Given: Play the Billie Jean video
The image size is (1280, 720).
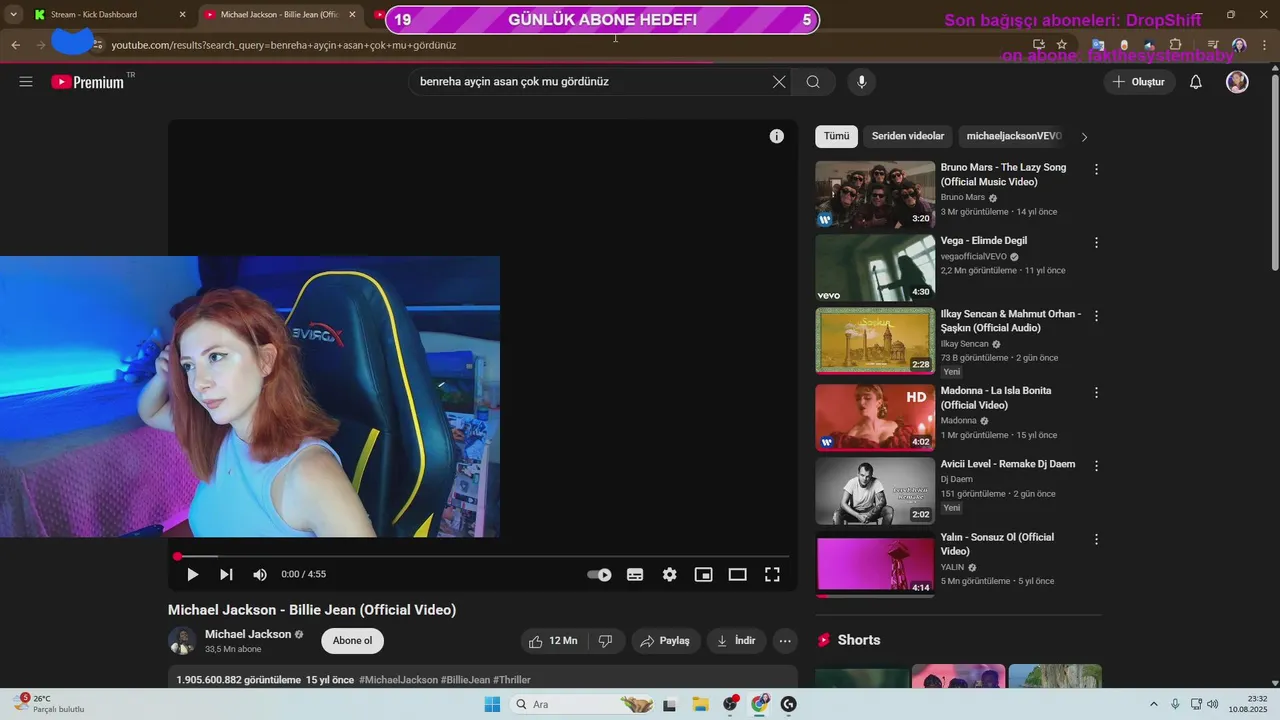Looking at the screenshot, I should 192,574.
